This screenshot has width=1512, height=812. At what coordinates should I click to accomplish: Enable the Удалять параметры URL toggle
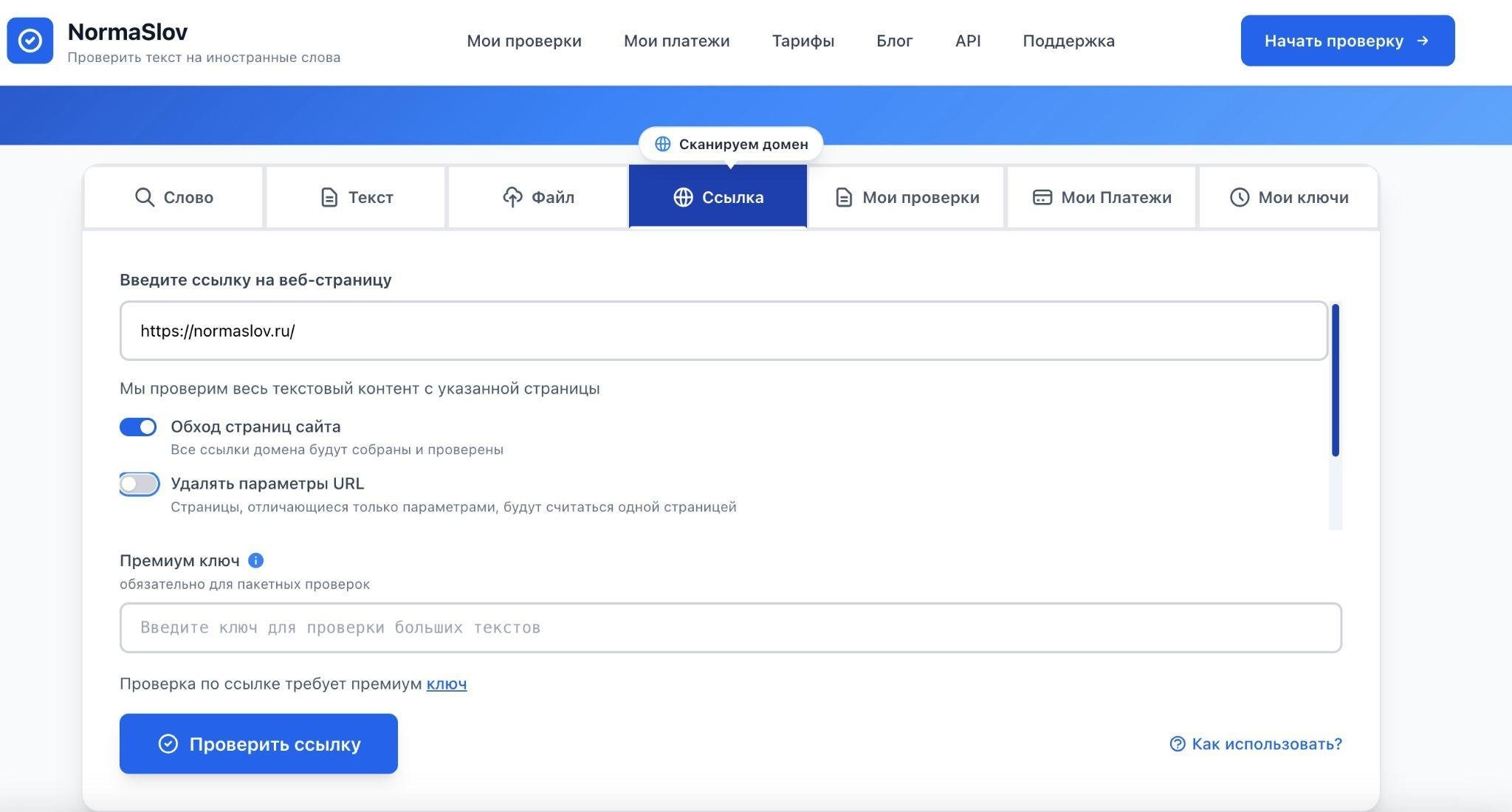[139, 484]
